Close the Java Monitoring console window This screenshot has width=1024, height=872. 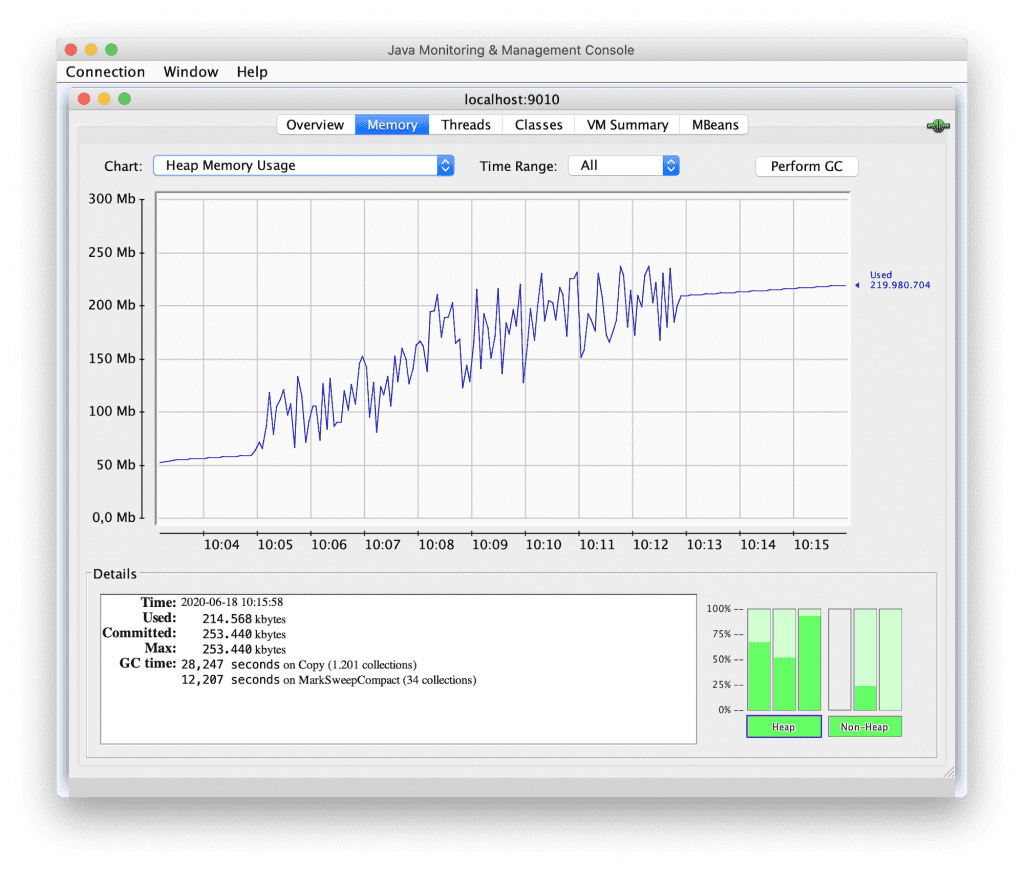71,50
